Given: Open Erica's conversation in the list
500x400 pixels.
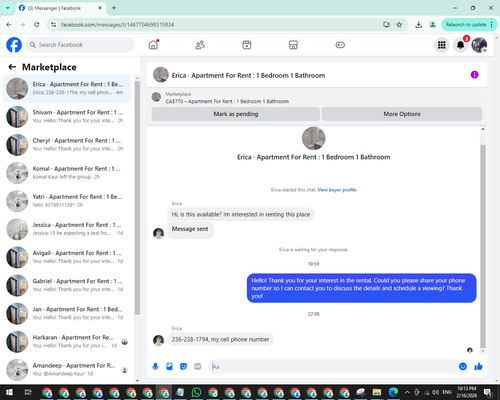Looking at the screenshot, I should (67, 88).
